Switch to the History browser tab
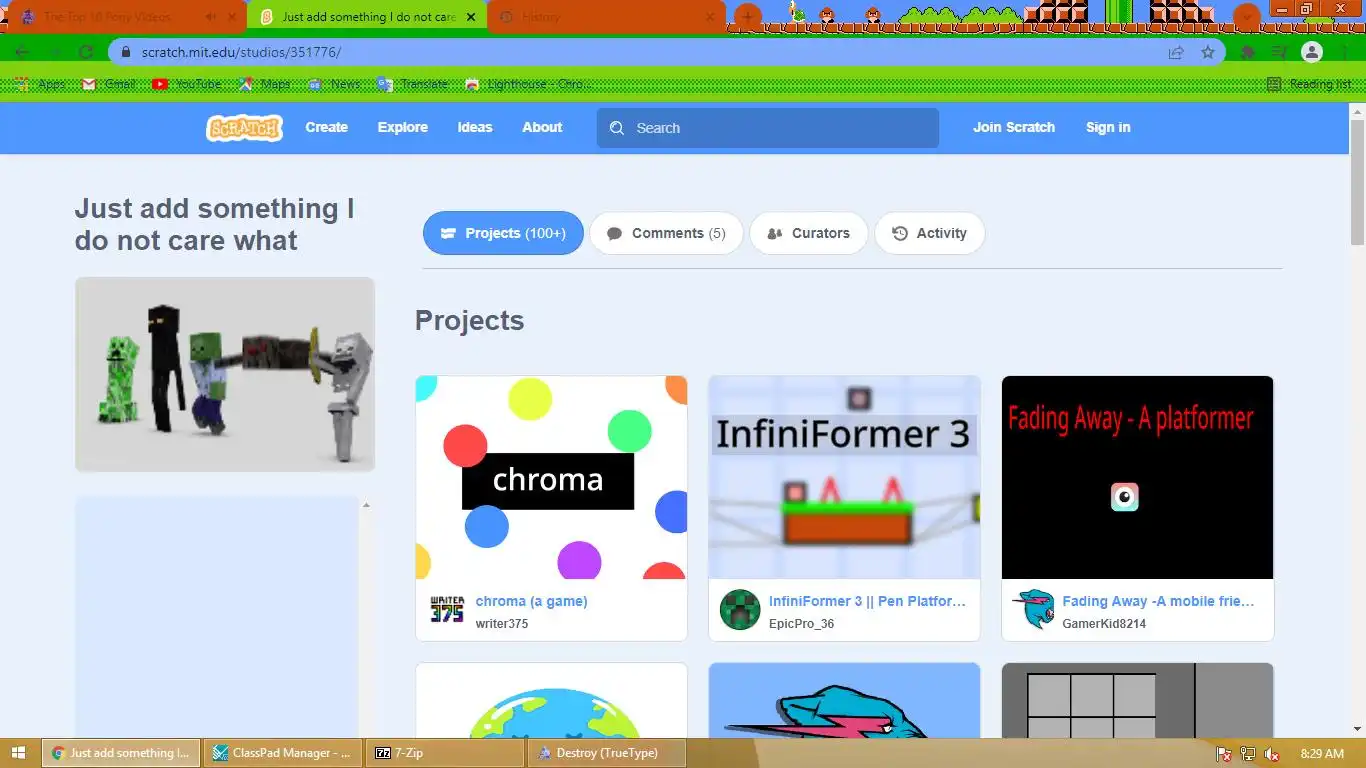Viewport: 1366px width, 768px height. pyautogui.click(x=605, y=17)
